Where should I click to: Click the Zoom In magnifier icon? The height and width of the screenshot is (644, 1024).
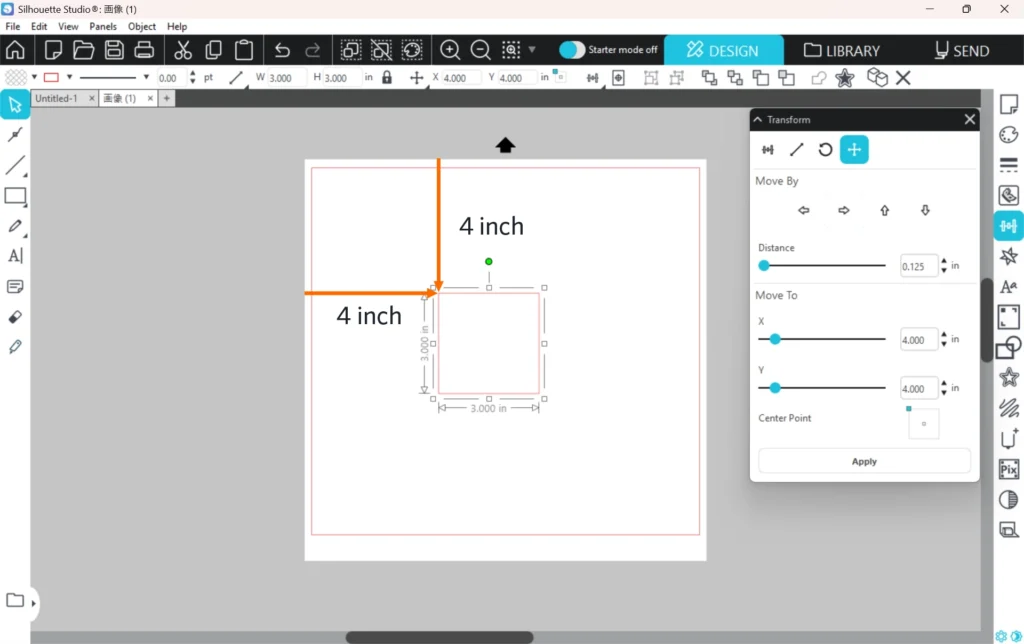450,50
